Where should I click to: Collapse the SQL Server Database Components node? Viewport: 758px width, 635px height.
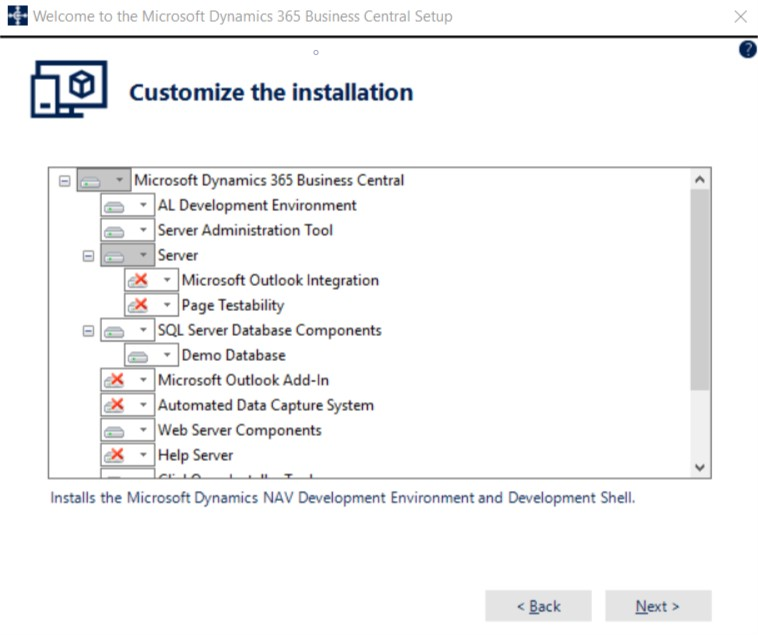88,331
